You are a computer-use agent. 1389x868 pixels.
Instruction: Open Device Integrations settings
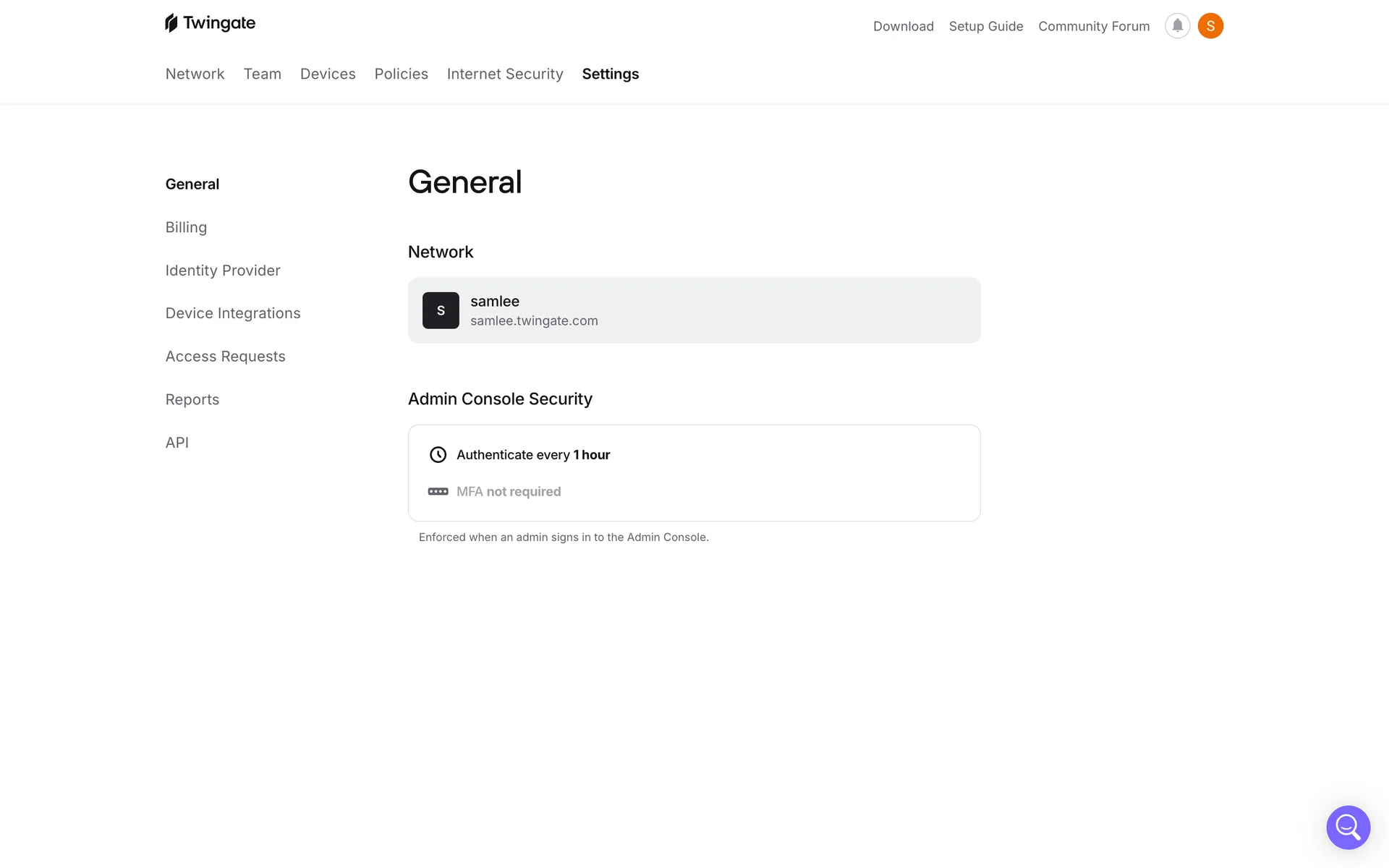(233, 313)
